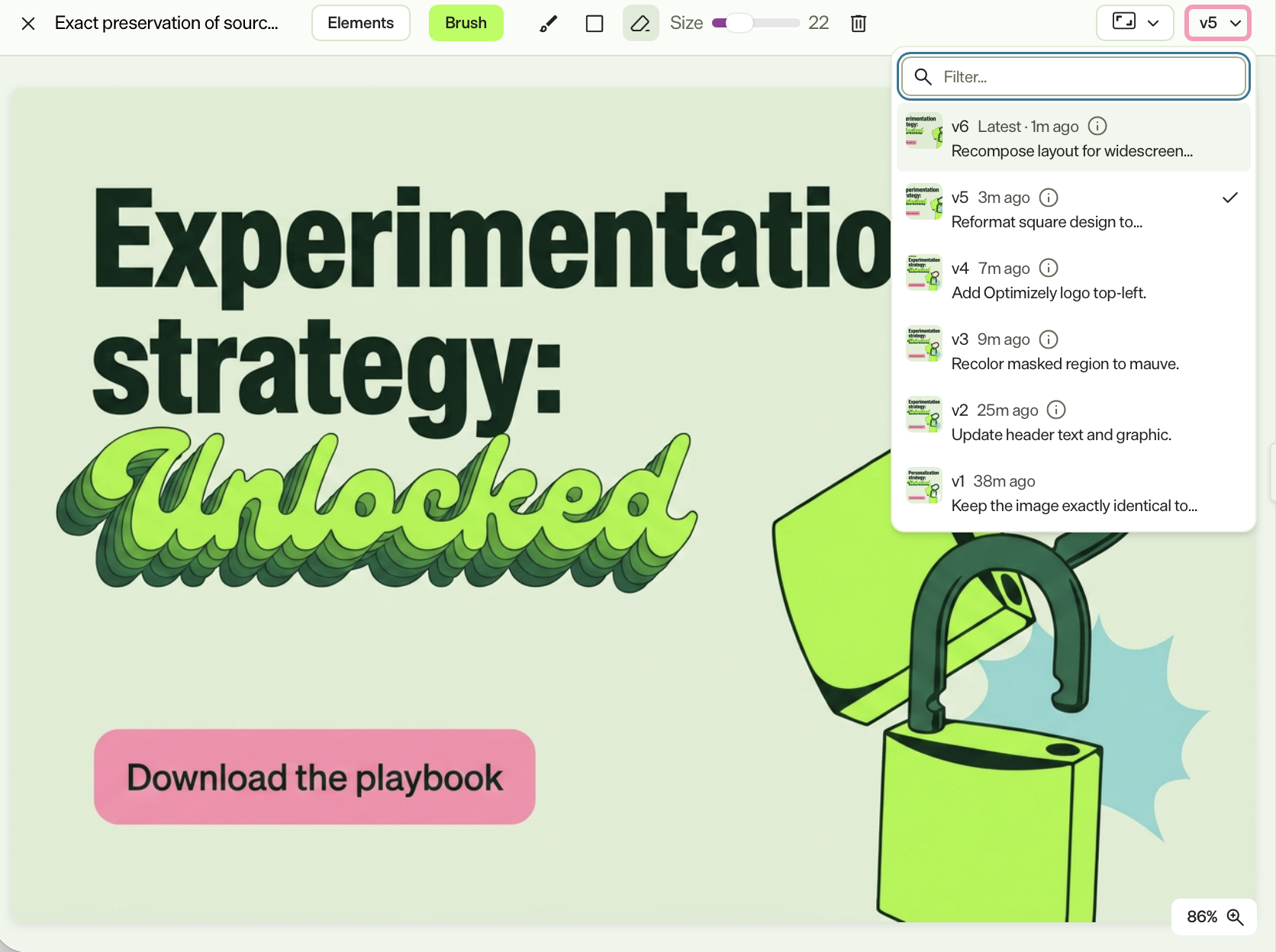
Task: View info icon next to v3
Action: (x=1049, y=339)
